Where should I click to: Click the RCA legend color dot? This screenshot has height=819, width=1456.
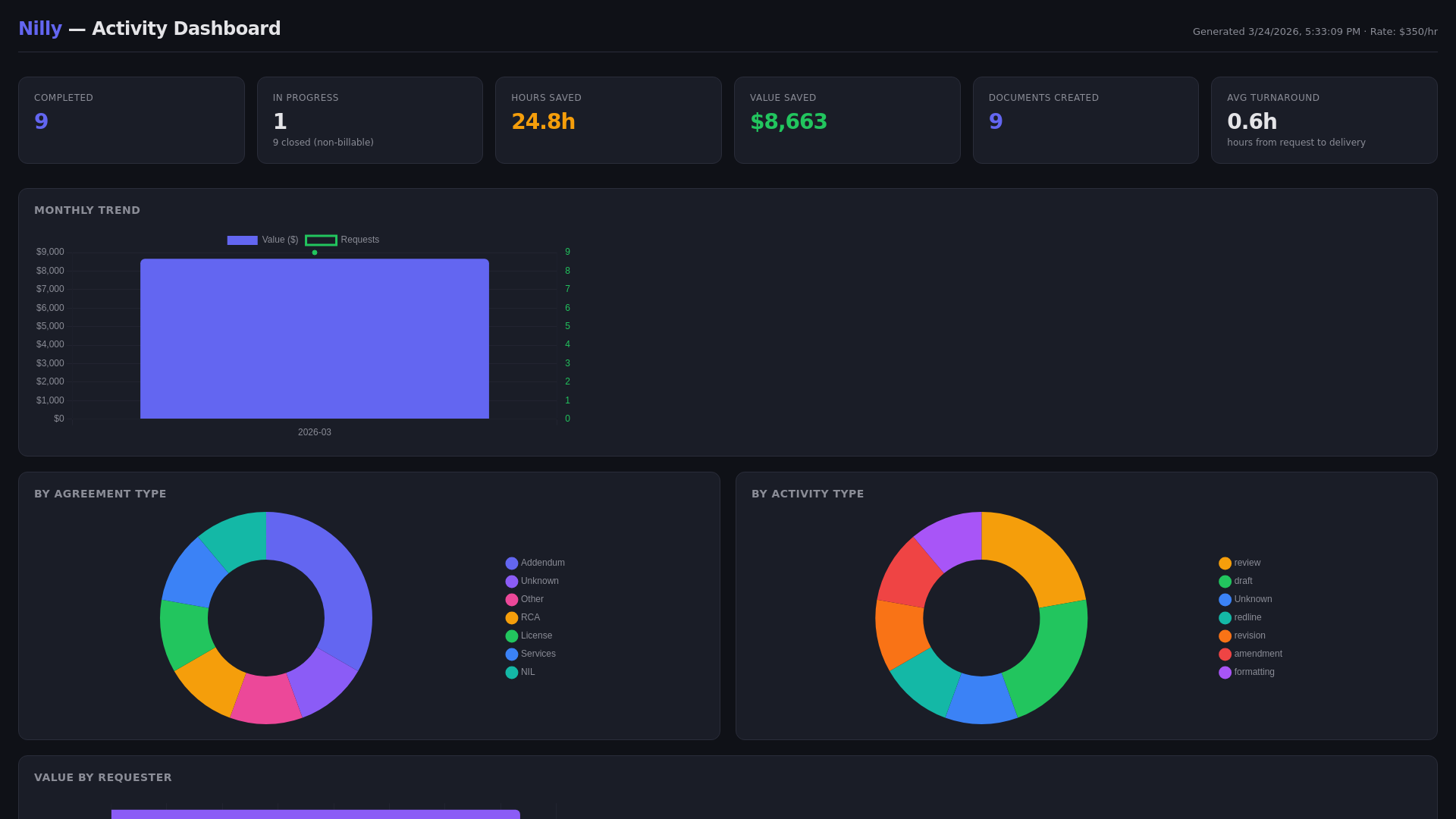(x=512, y=618)
